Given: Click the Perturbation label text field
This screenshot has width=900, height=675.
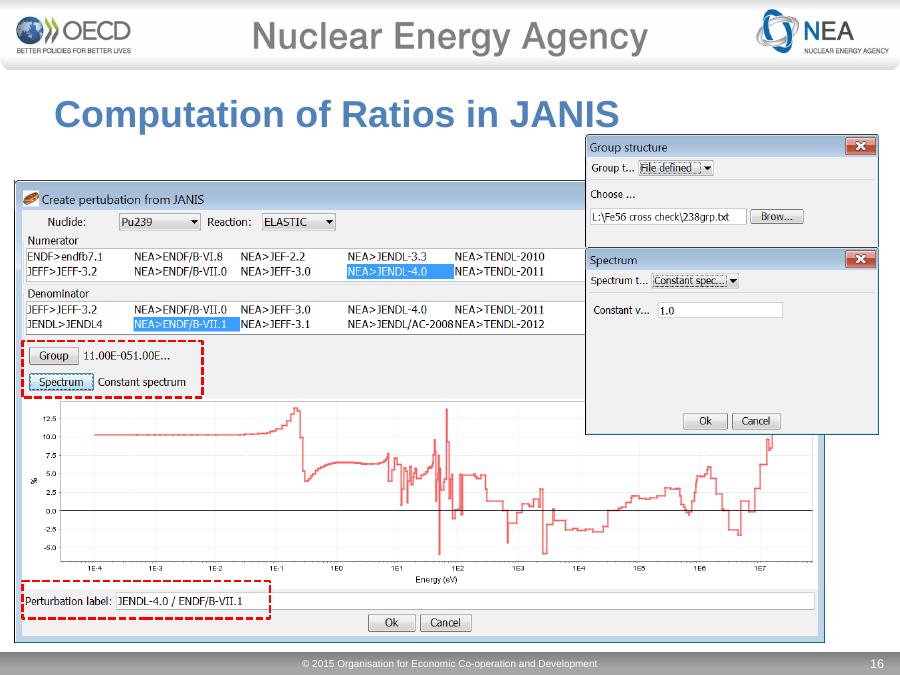Looking at the screenshot, I should tap(465, 601).
